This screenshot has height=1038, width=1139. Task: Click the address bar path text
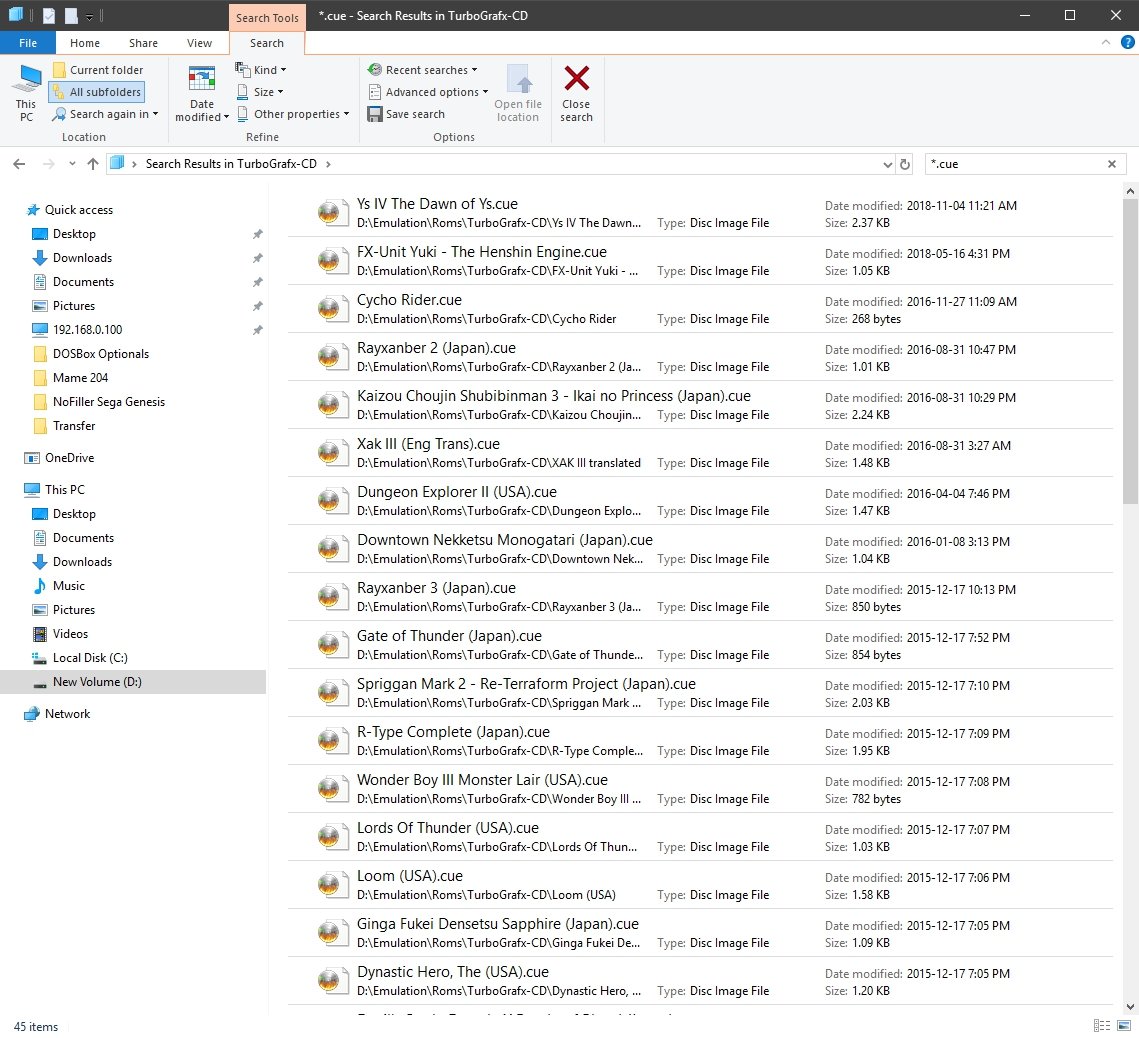[x=231, y=164]
